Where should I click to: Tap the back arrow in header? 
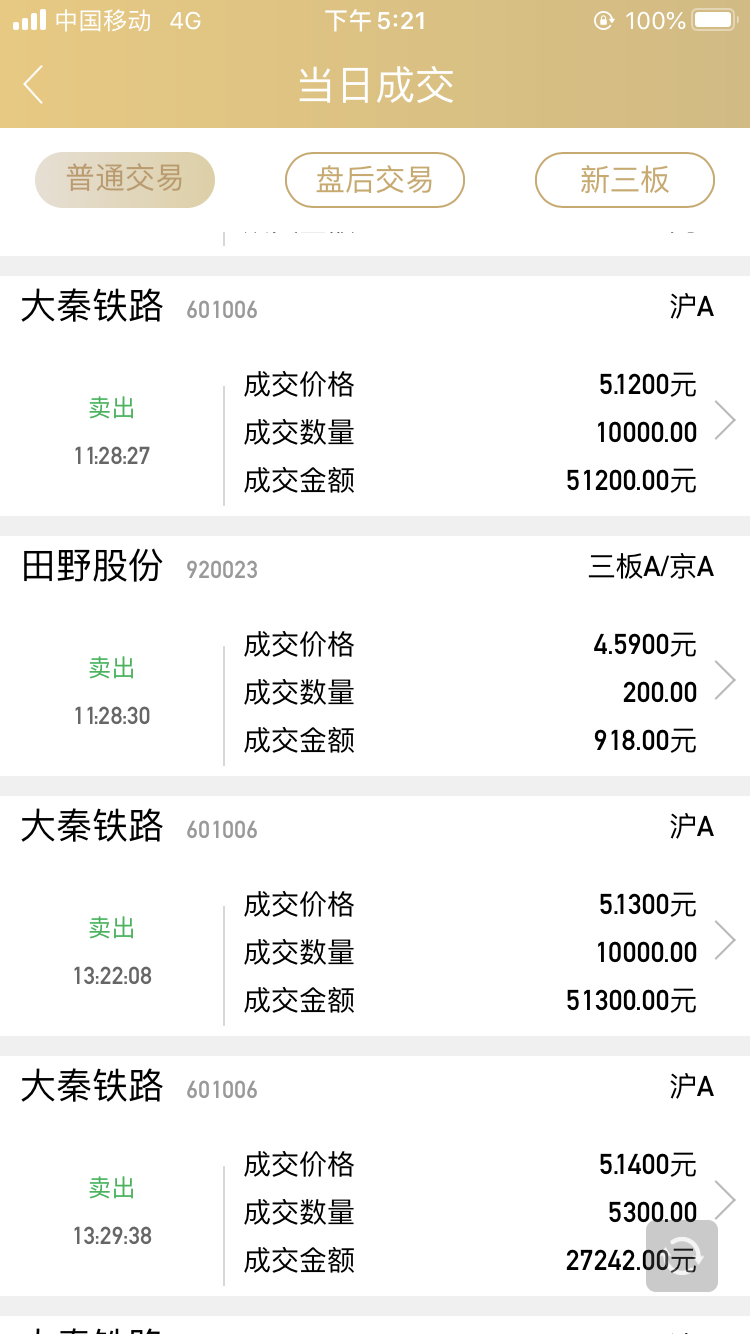(x=34, y=85)
